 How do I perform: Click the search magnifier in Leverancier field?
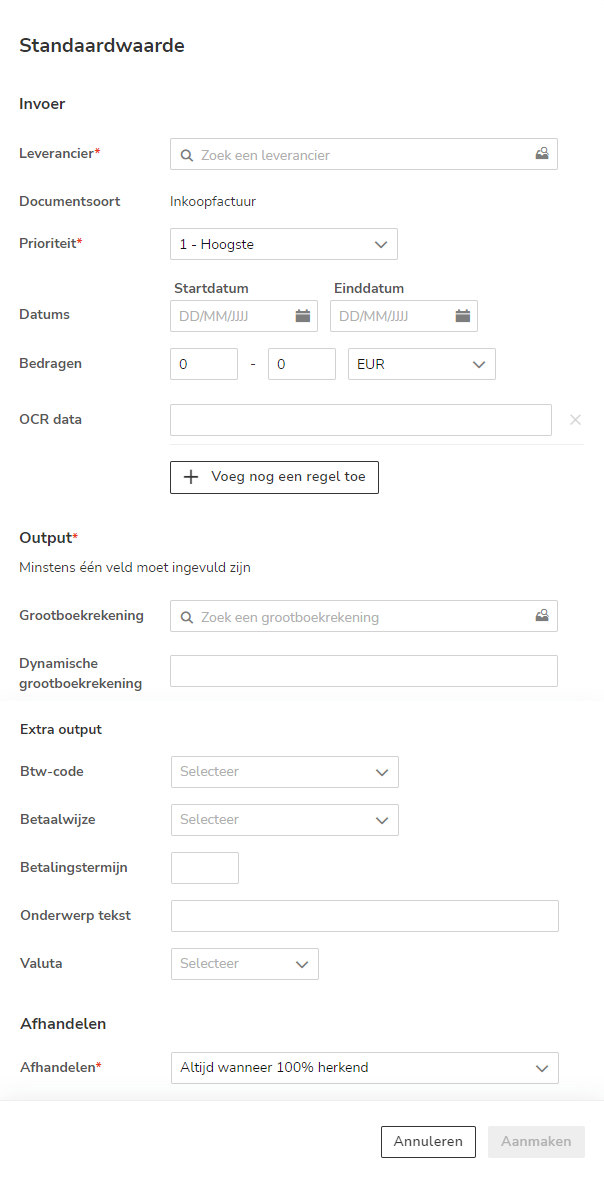187,155
